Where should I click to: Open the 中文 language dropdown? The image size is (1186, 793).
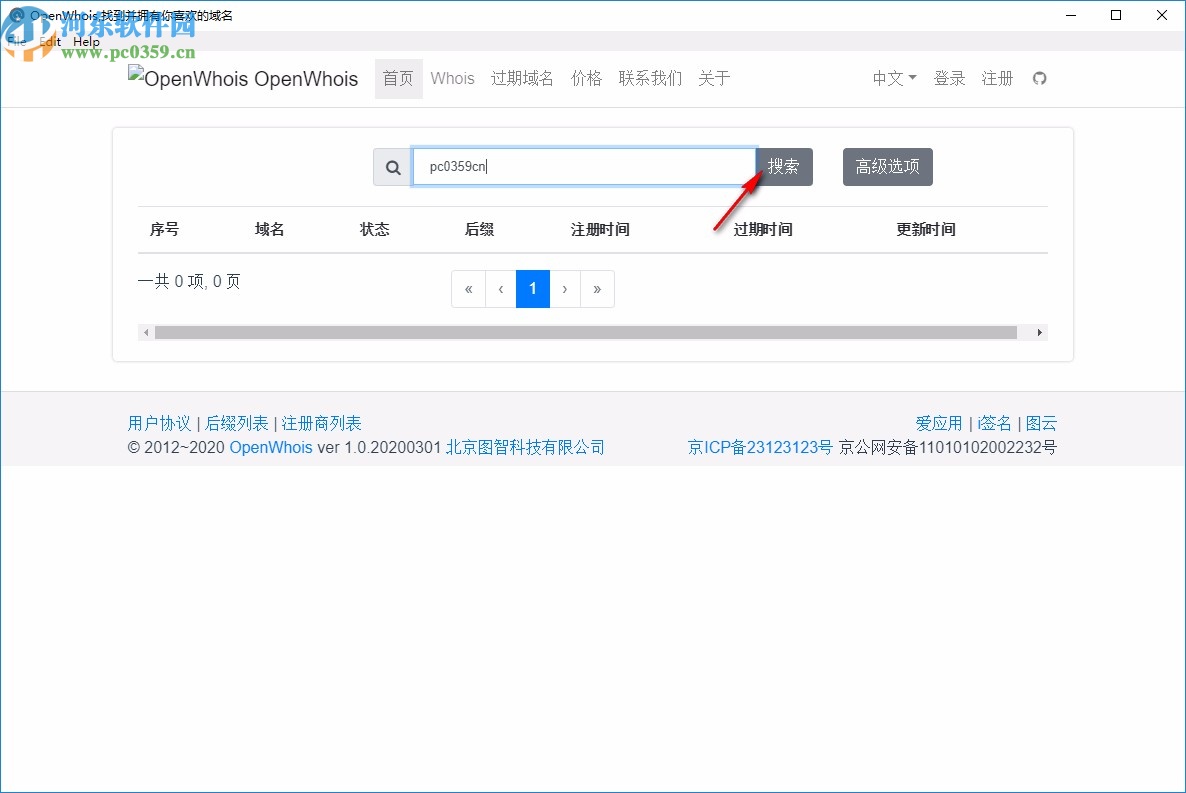point(892,78)
